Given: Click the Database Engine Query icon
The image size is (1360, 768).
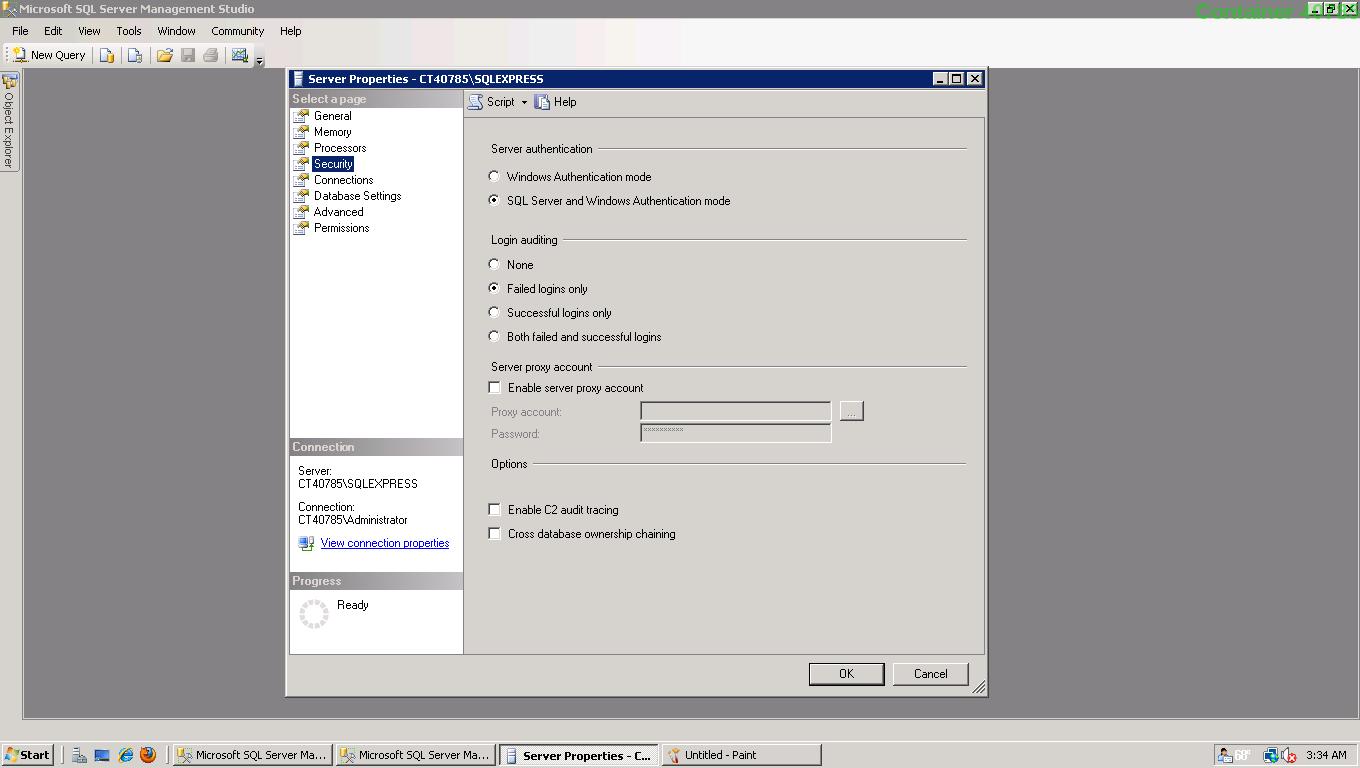Looking at the screenshot, I should (x=107, y=55).
